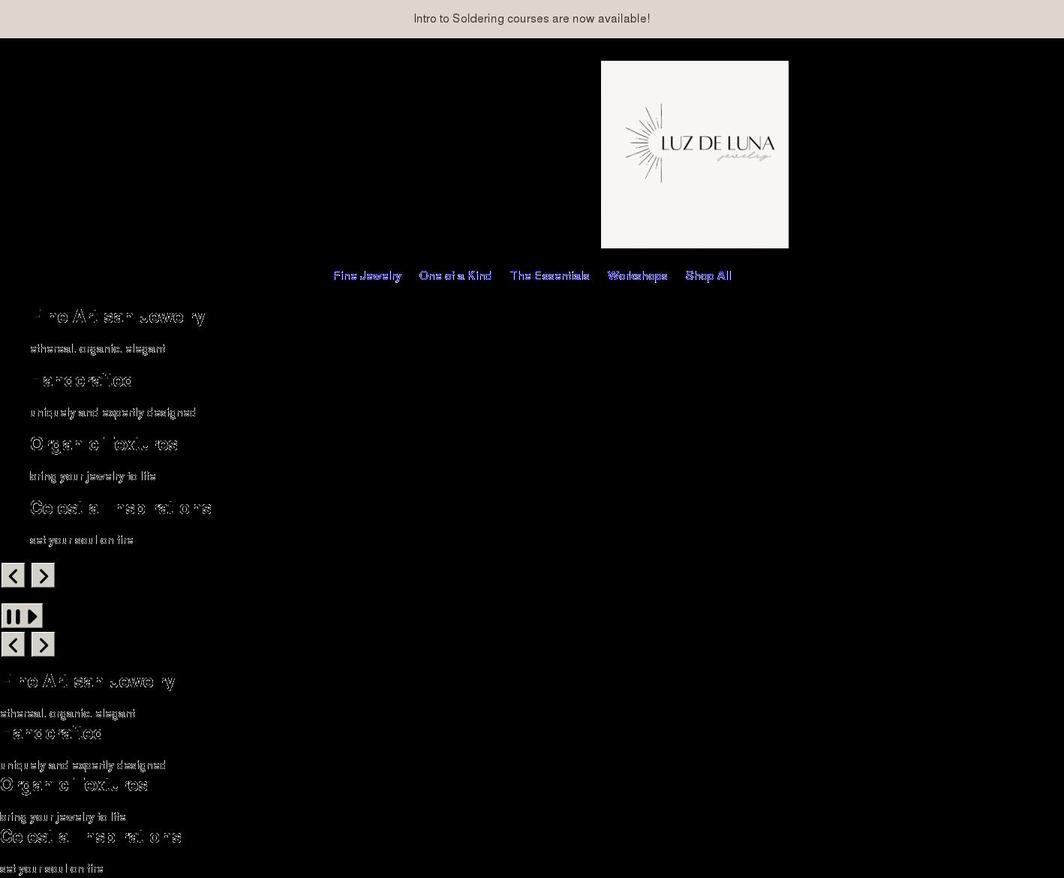Click previous arrow on upper slideshow controls
The width and height of the screenshot is (1064, 878).
[x=13, y=575]
